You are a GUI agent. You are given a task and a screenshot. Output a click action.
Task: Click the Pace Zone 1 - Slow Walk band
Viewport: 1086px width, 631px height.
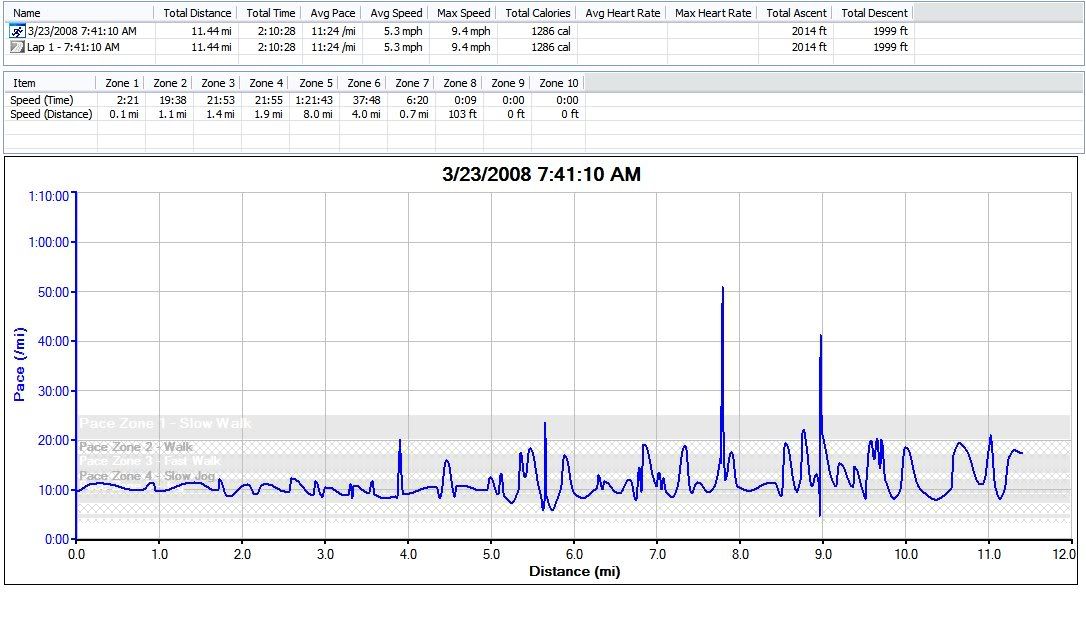coord(166,424)
